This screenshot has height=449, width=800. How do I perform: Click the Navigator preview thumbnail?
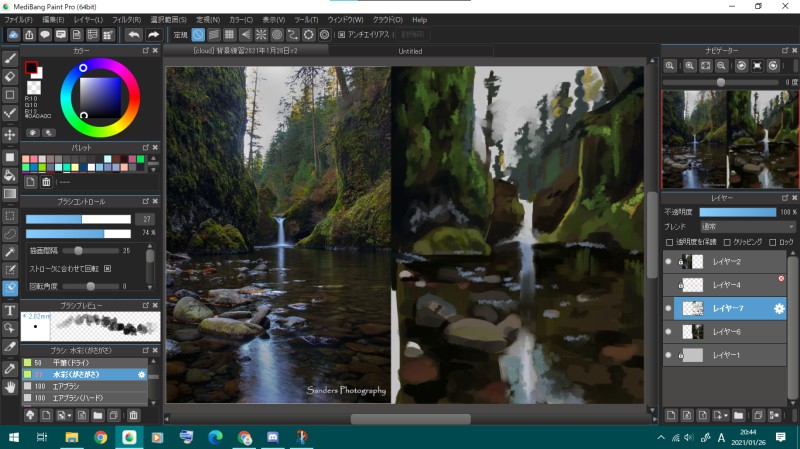[730, 139]
